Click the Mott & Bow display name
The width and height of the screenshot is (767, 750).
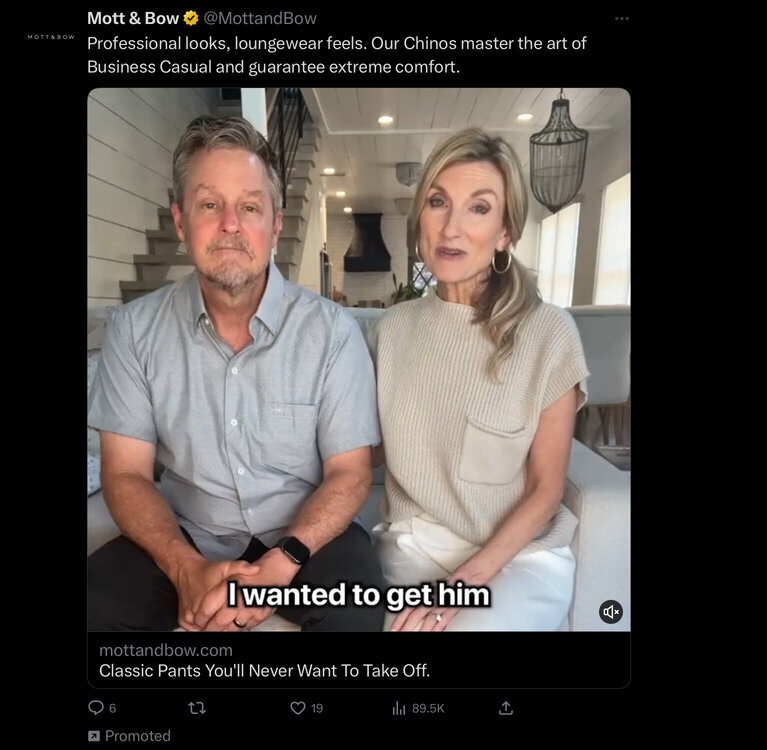click(132, 18)
